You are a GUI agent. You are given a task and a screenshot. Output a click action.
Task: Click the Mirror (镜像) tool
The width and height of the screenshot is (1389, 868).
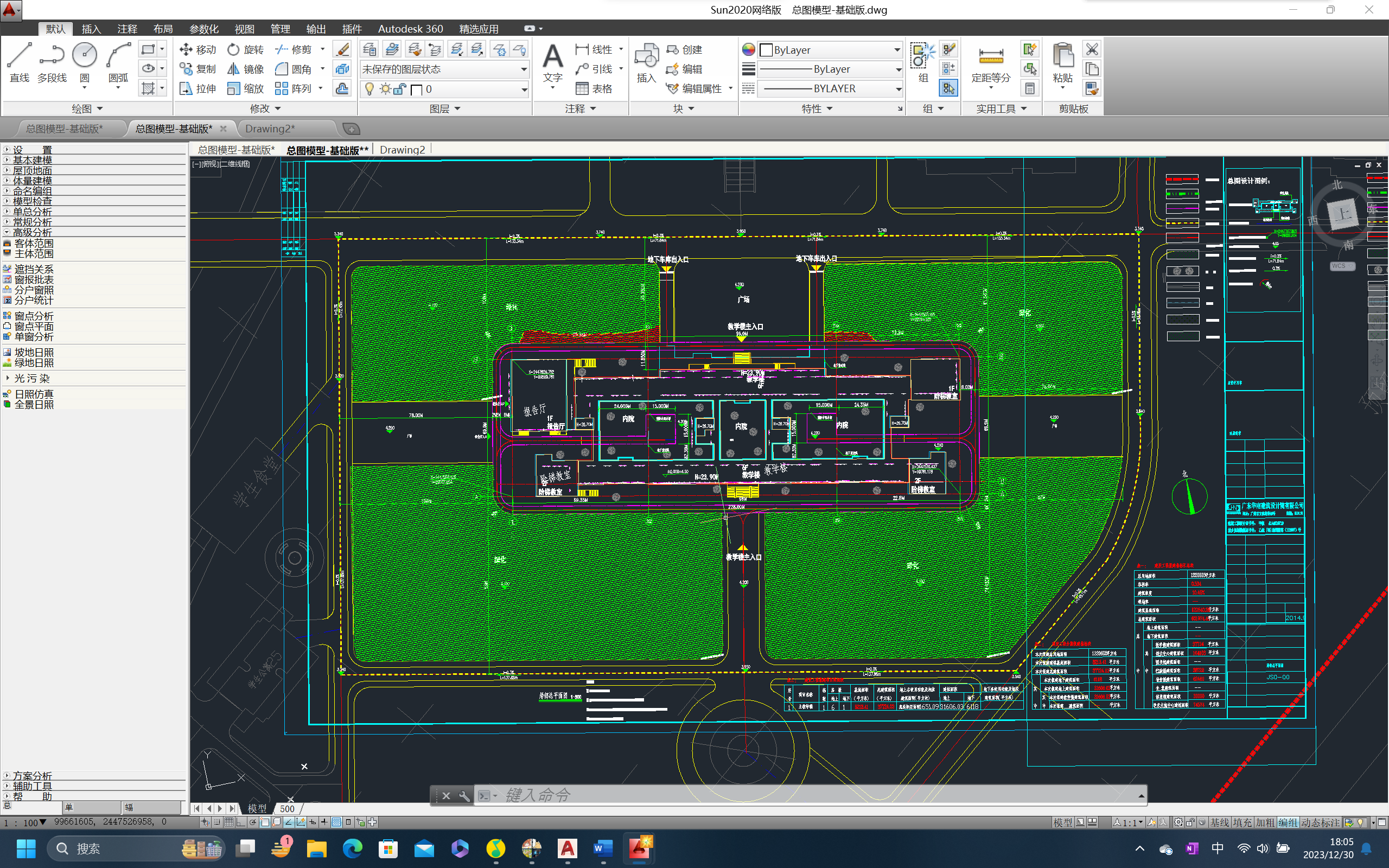246,69
